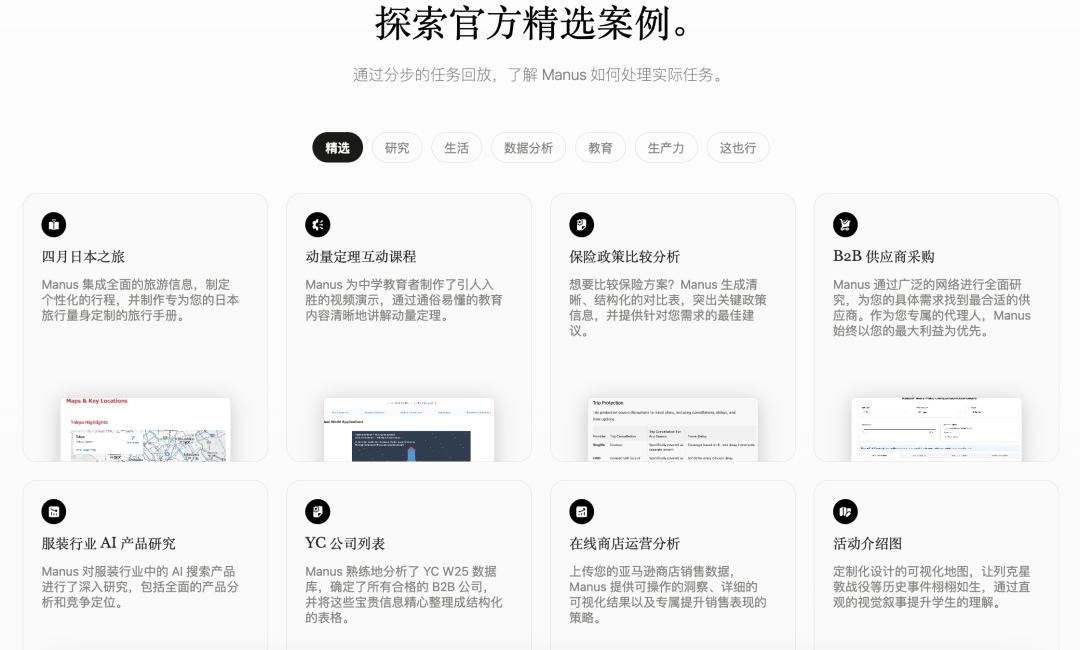Click the icon above 保险政策比较分析
The image size is (1080, 650).
(x=582, y=225)
